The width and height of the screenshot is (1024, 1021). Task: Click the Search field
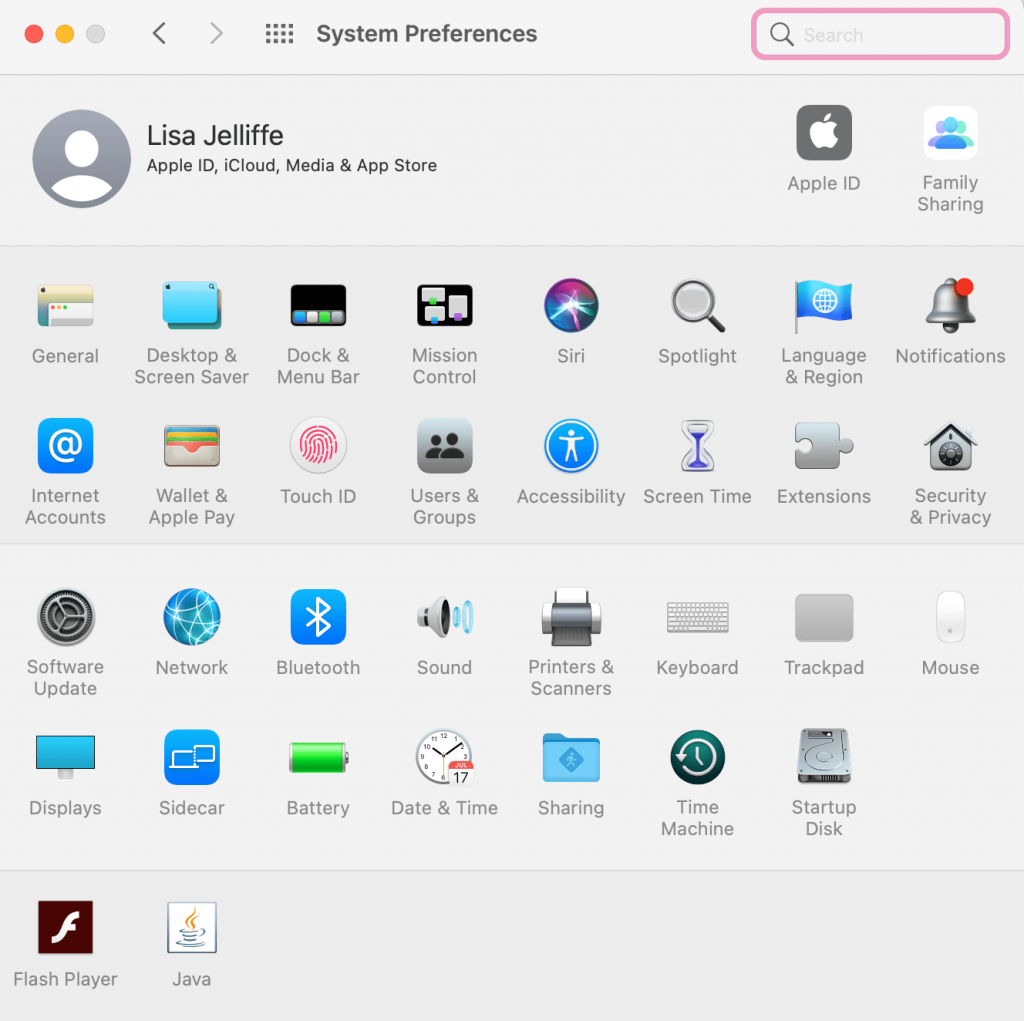point(880,34)
